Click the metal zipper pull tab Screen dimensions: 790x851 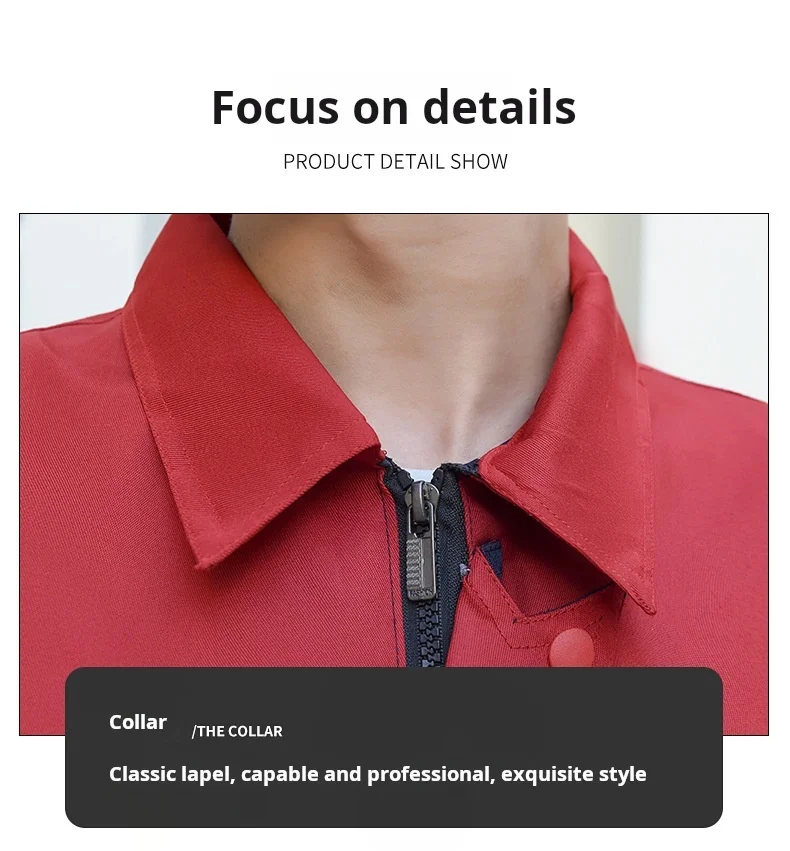click(x=421, y=568)
